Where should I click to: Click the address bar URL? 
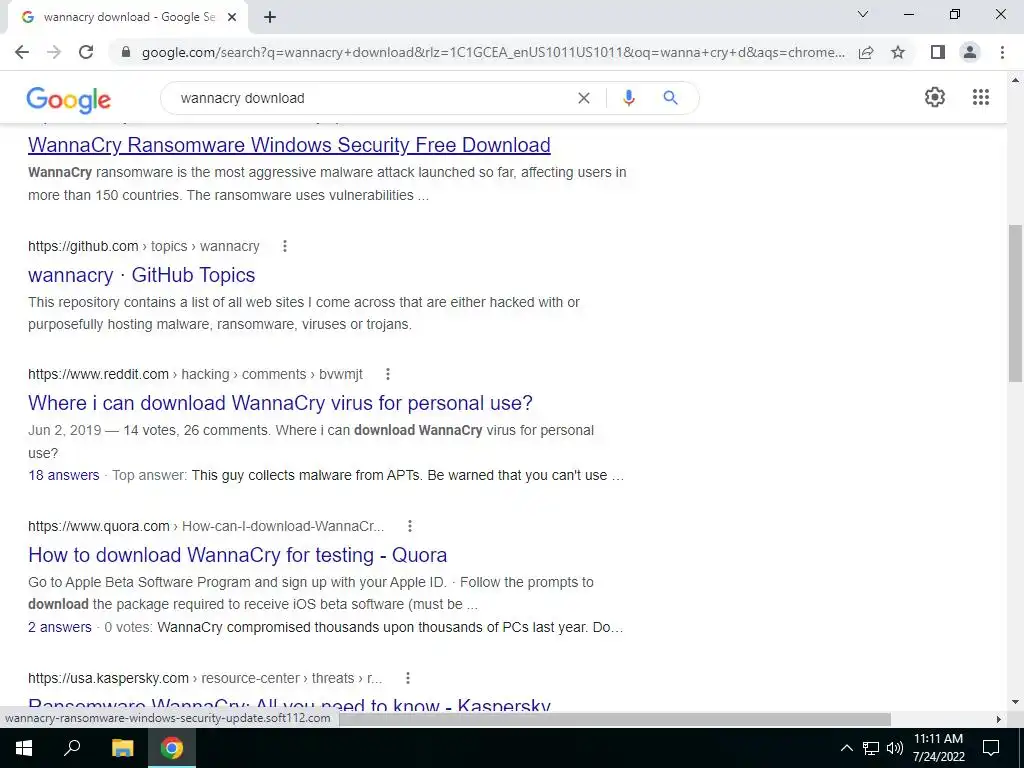[x=493, y=52]
